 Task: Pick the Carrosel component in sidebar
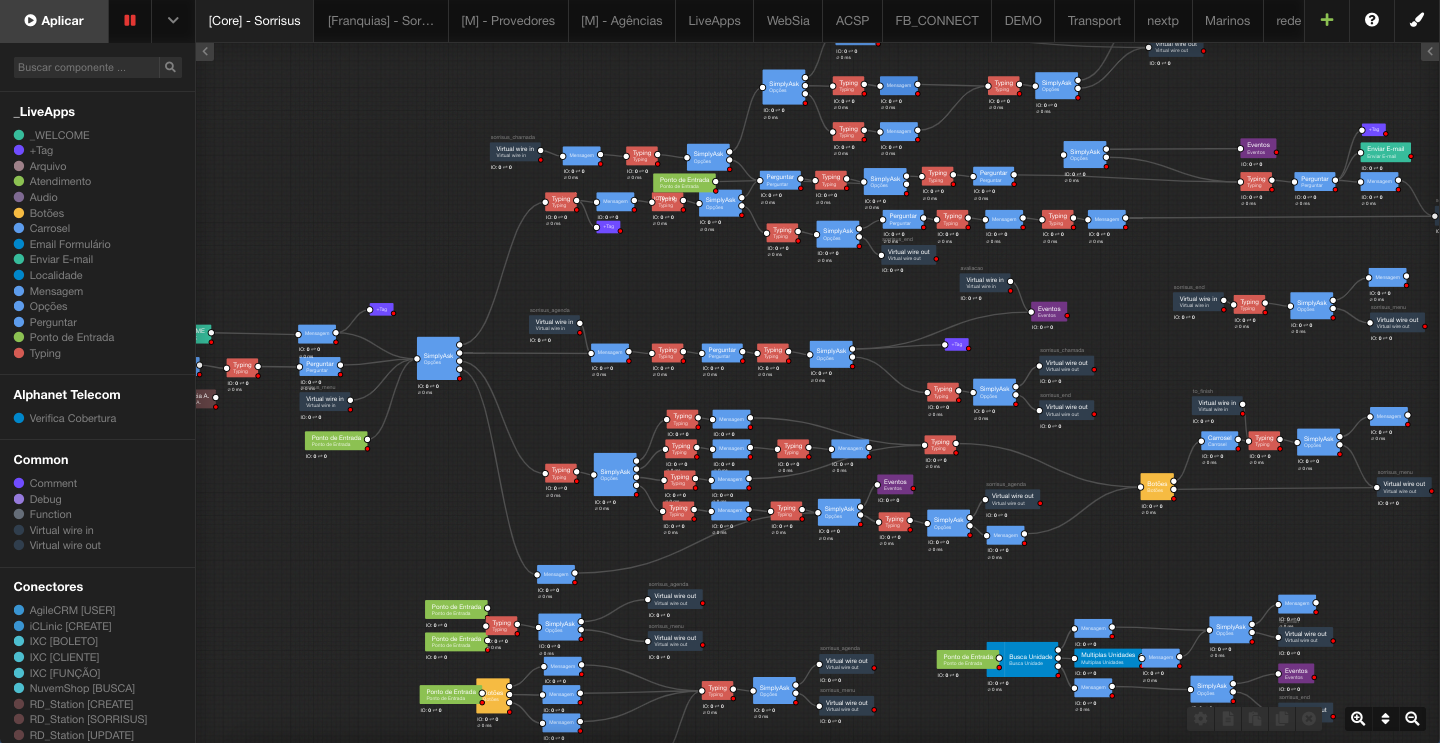(x=42, y=228)
